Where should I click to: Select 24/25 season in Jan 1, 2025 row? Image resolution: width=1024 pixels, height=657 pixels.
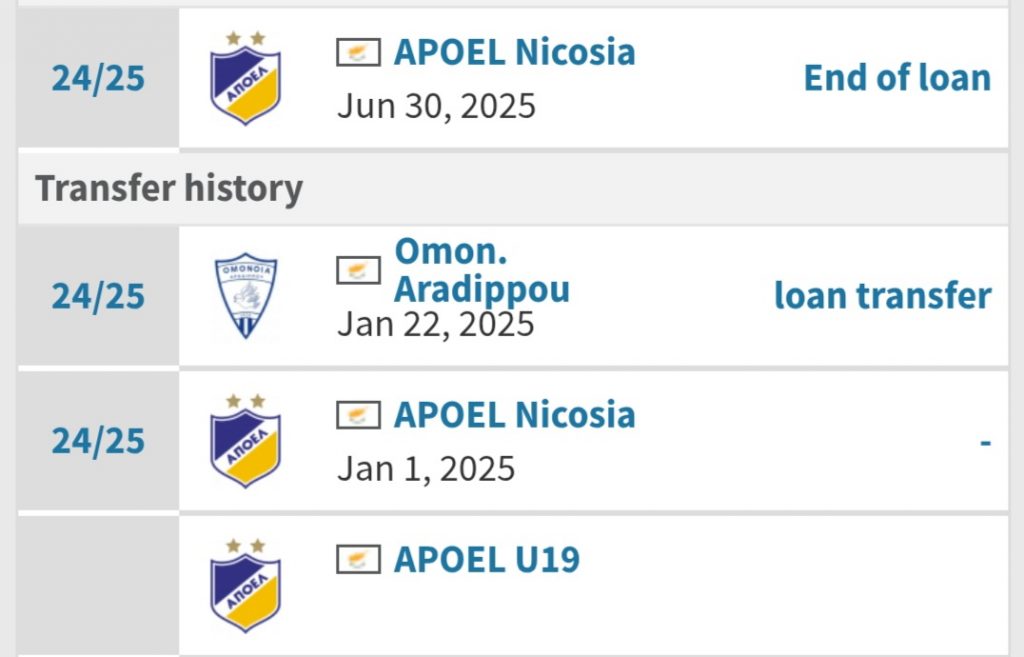(98, 441)
